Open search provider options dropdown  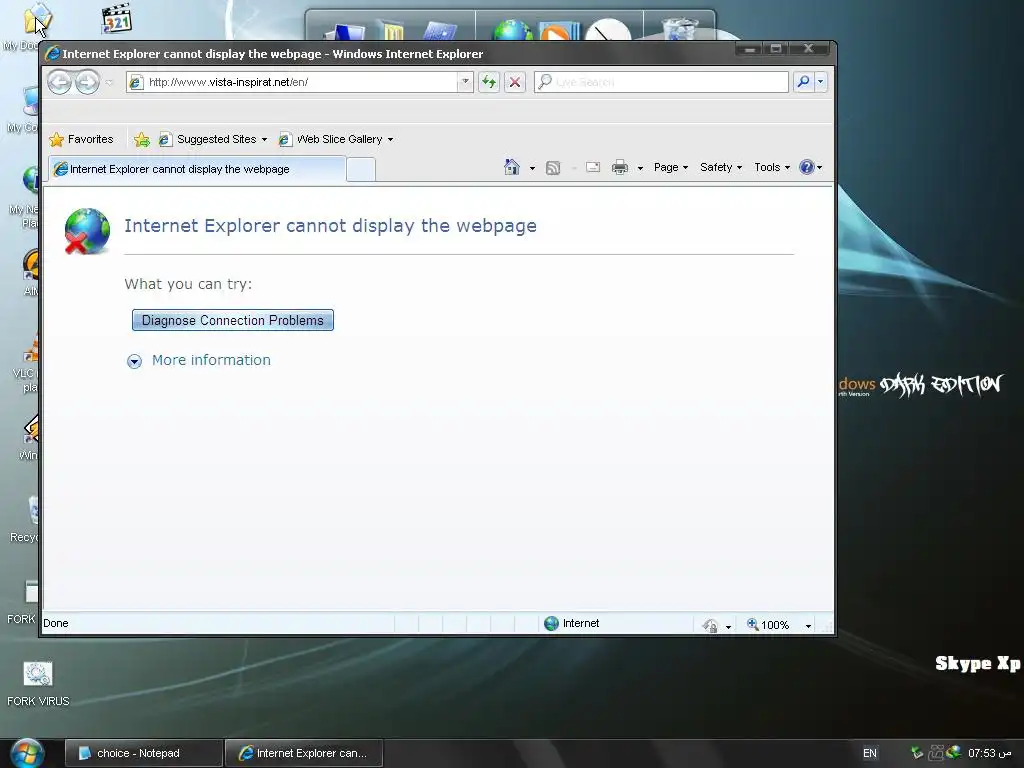(x=820, y=82)
